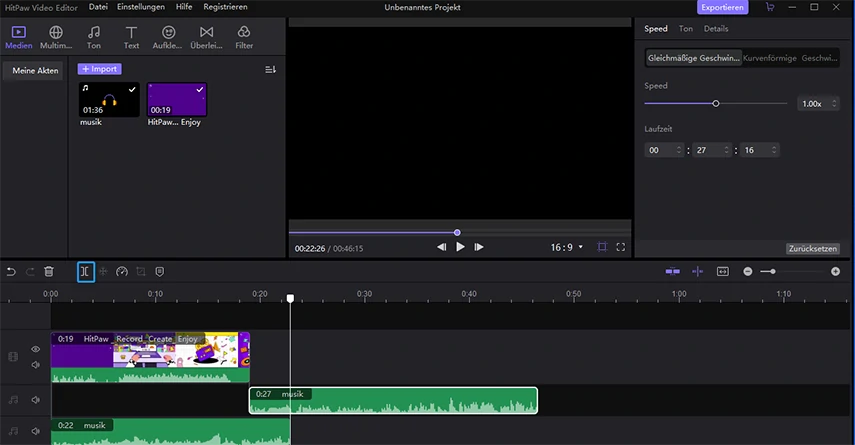Open the Text tool panel
This screenshot has width=855, height=445.
point(131,38)
